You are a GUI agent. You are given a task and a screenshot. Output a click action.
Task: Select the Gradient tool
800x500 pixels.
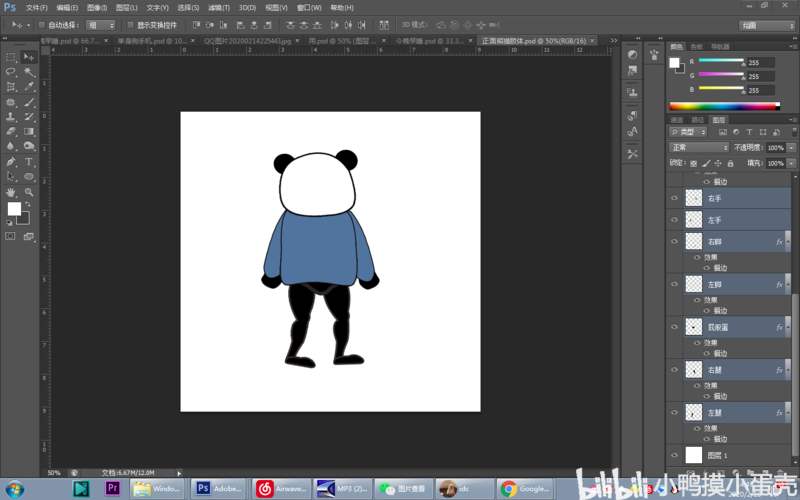(x=29, y=132)
